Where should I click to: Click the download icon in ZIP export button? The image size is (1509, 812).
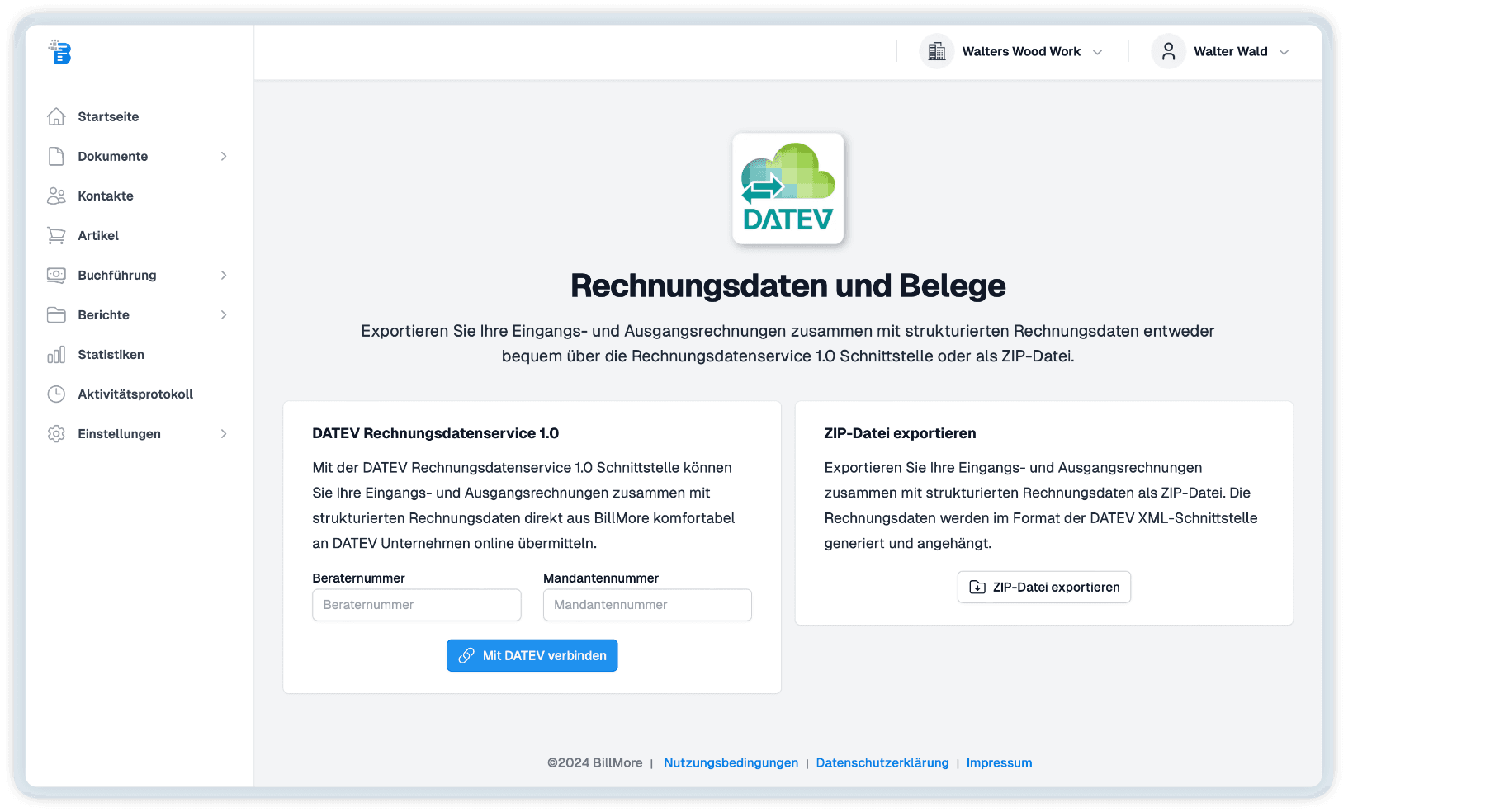[977, 587]
